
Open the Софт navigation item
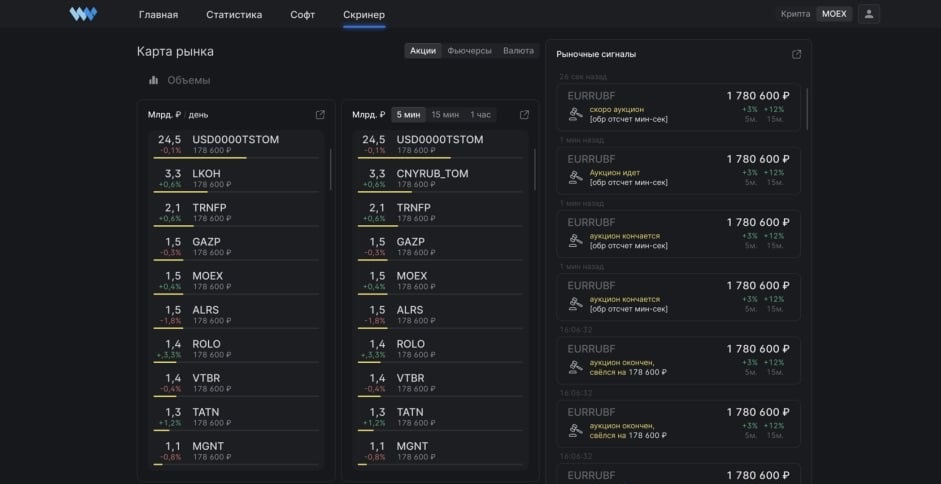(x=302, y=15)
